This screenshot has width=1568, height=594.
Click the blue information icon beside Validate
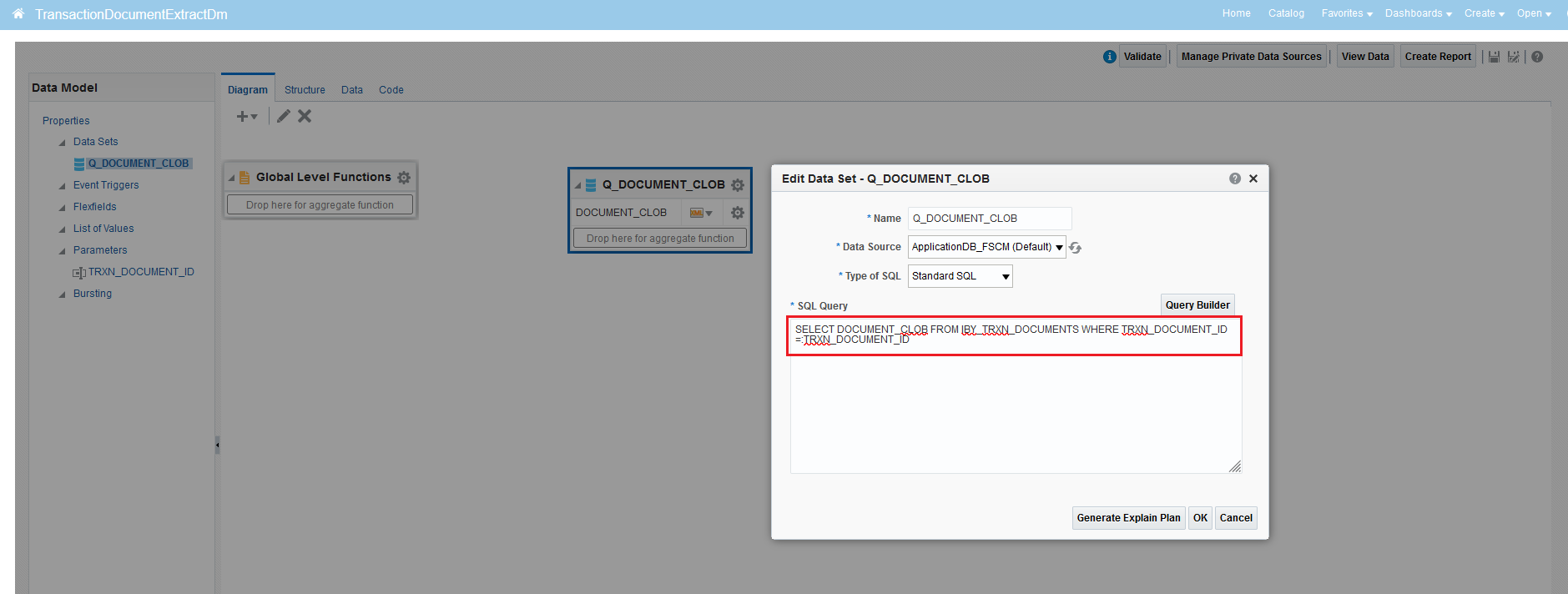coord(1109,57)
